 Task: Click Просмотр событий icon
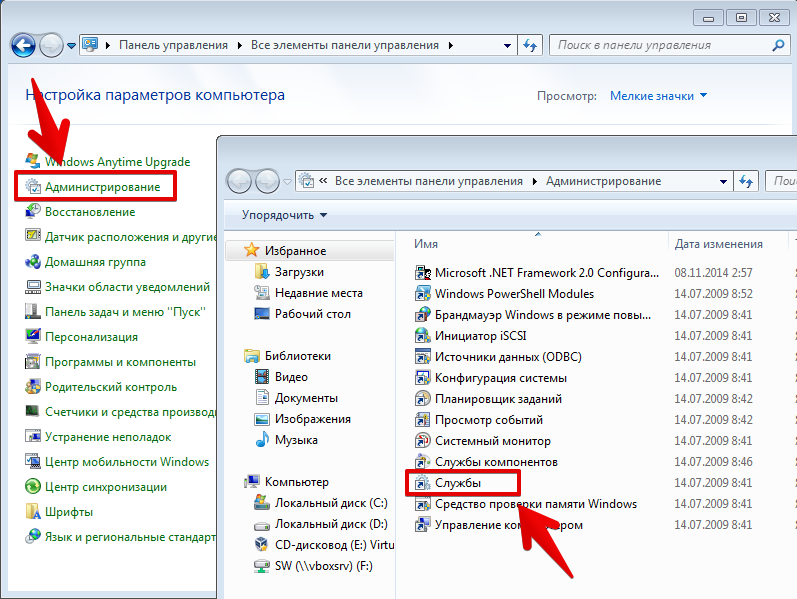(x=423, y=420)
